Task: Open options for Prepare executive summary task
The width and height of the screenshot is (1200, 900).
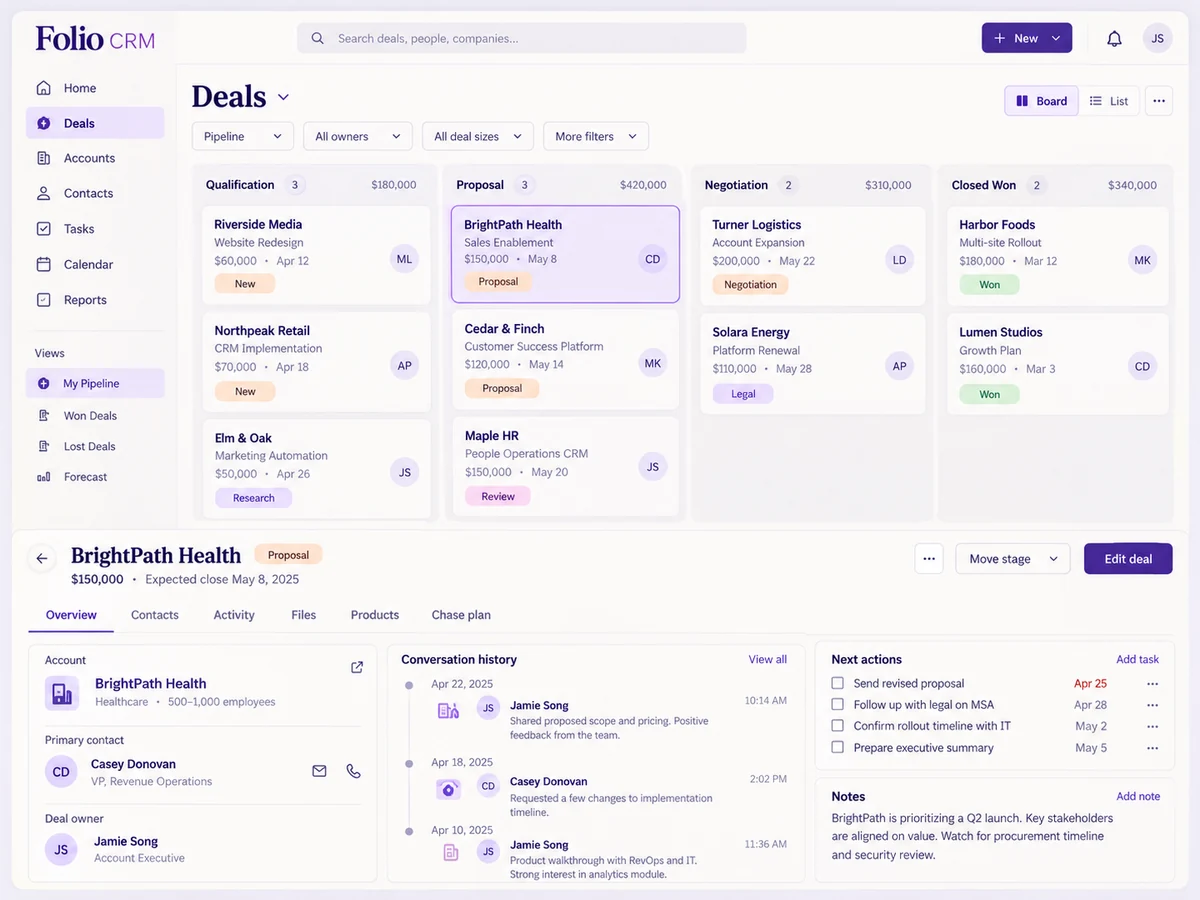Action: pyautogui.click(x=1152, y=748)
